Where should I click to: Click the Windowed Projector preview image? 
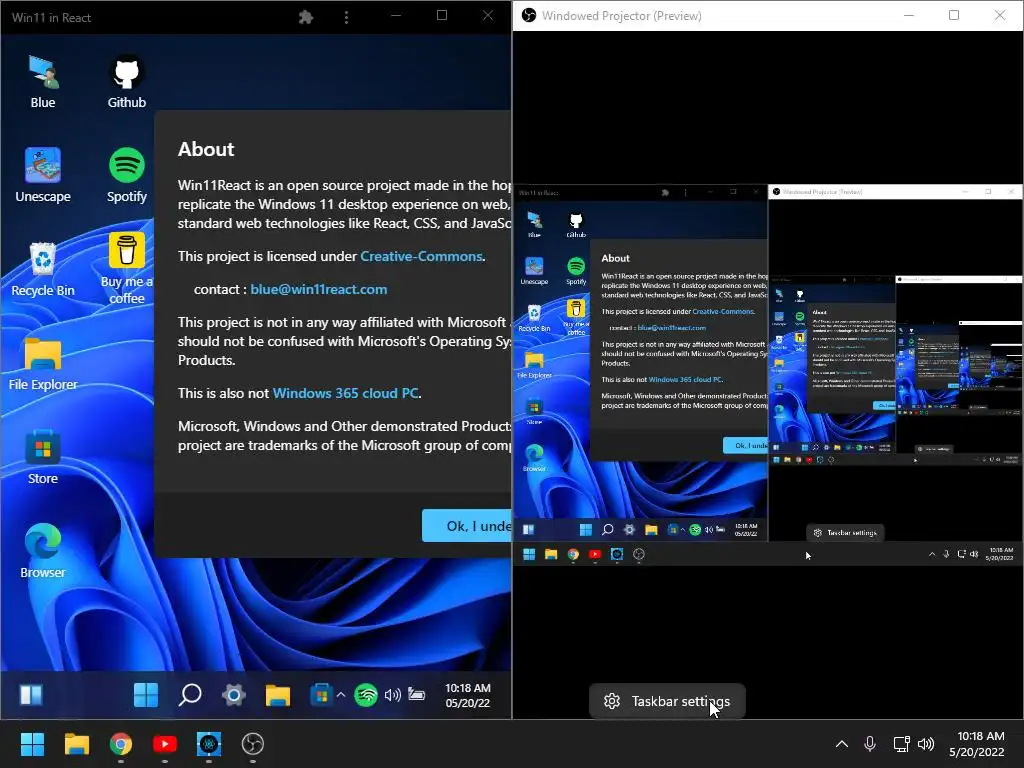click(768, 375)
